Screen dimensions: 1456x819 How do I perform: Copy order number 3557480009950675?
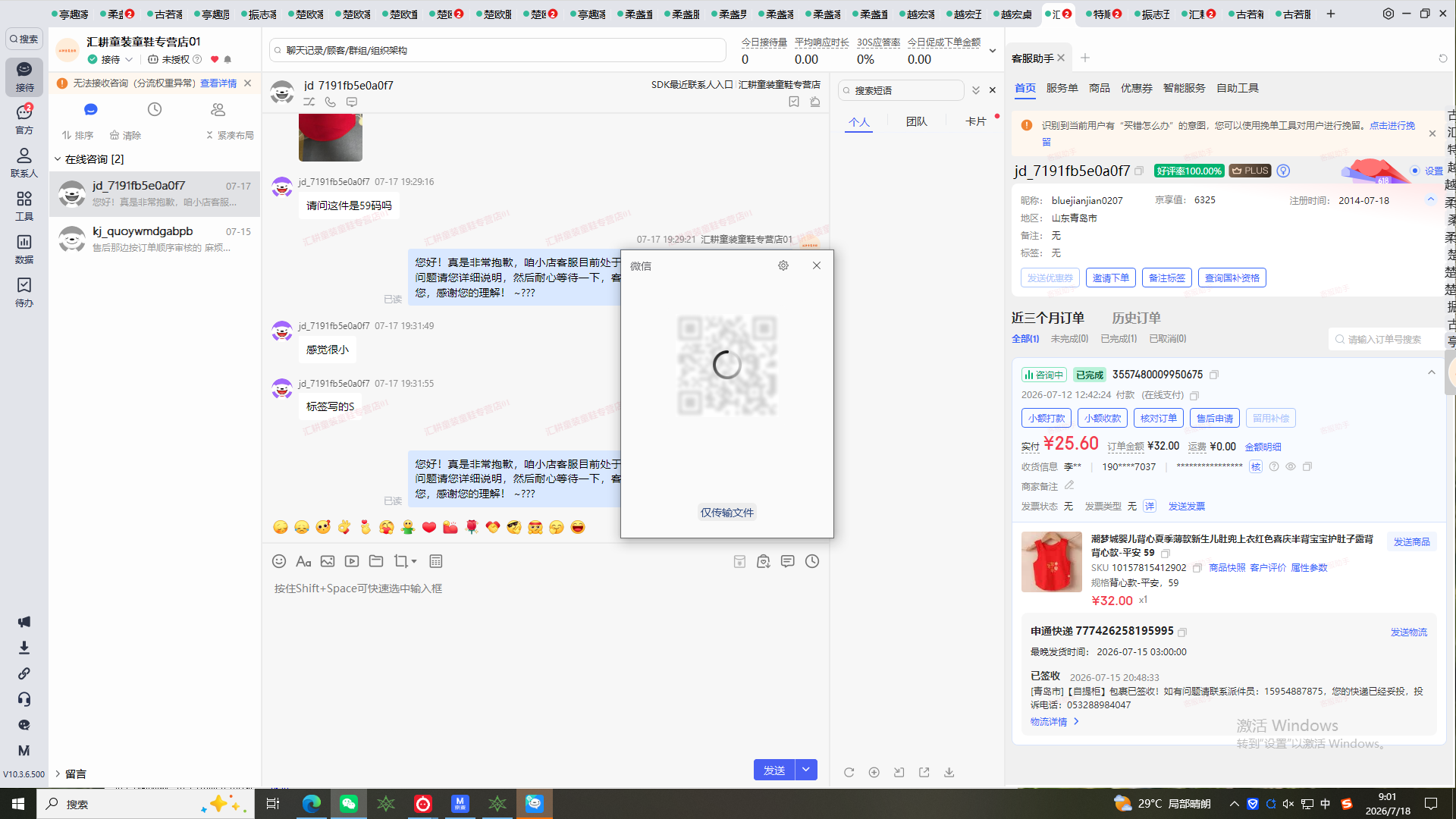pos(1214,375)
